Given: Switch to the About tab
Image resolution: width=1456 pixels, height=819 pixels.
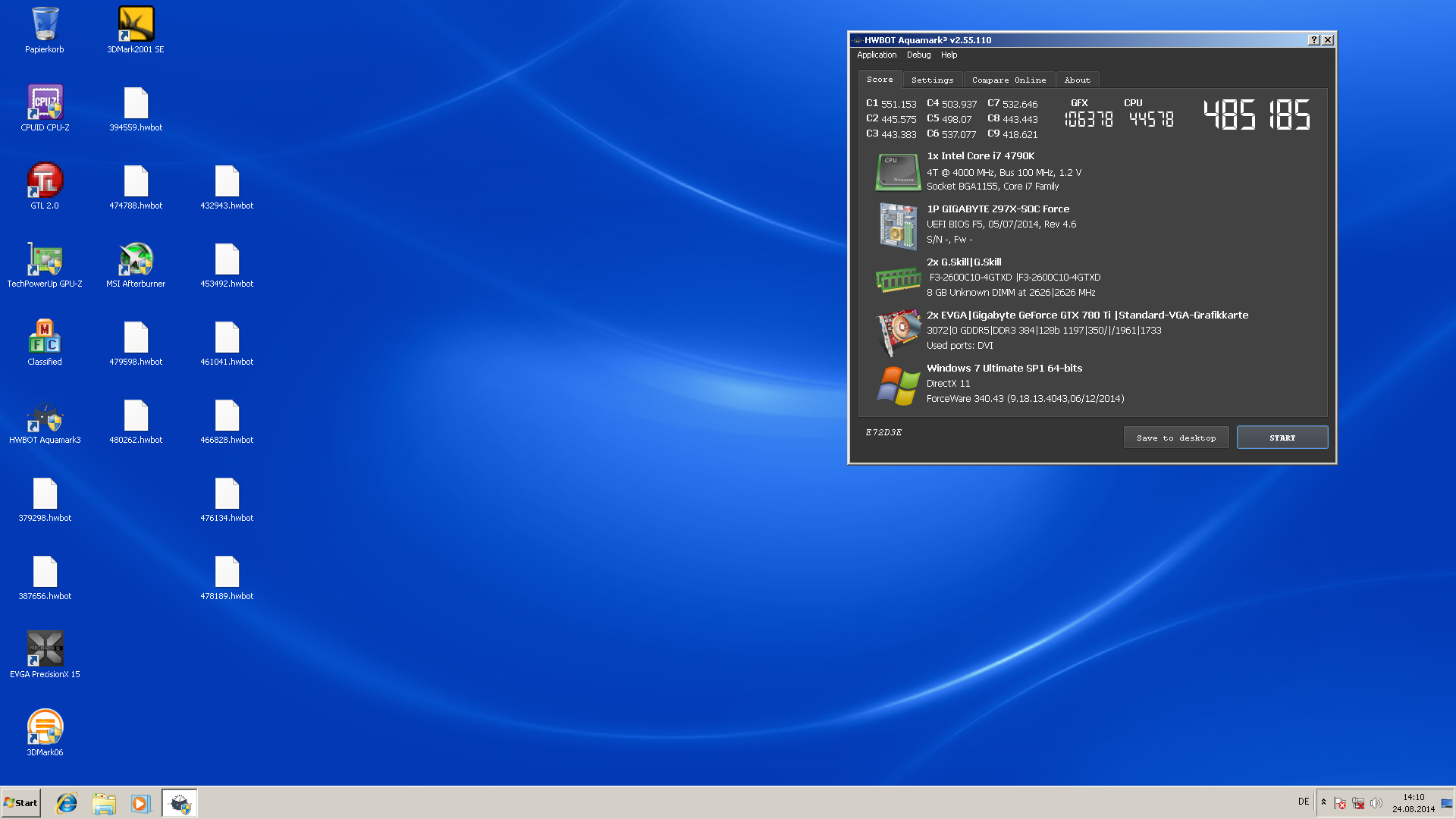Looking at the screenshot, I should pos(1077,80).
